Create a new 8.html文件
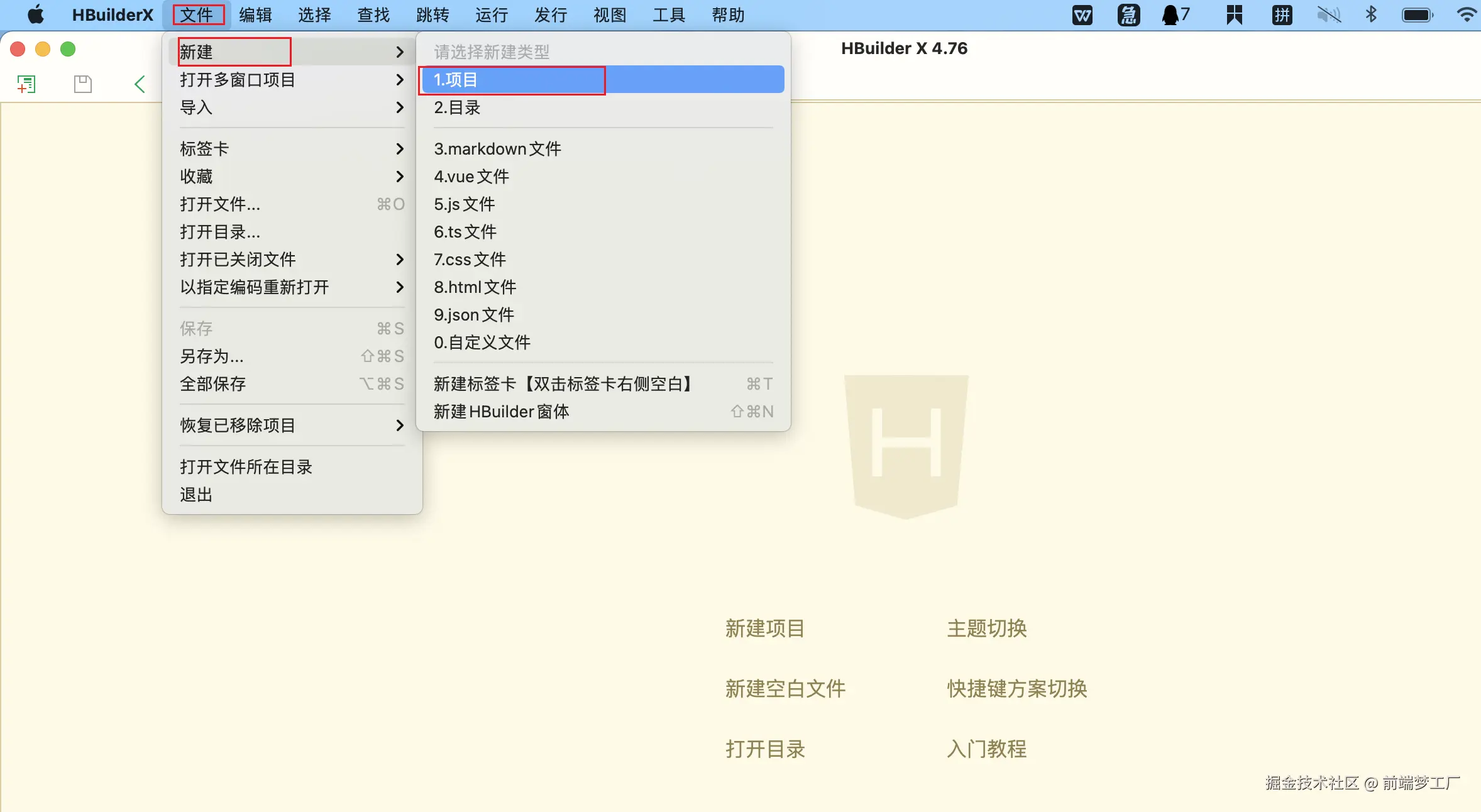This screenshot has height=812, width=1481. pyautogui.click(x=603, y=287)
